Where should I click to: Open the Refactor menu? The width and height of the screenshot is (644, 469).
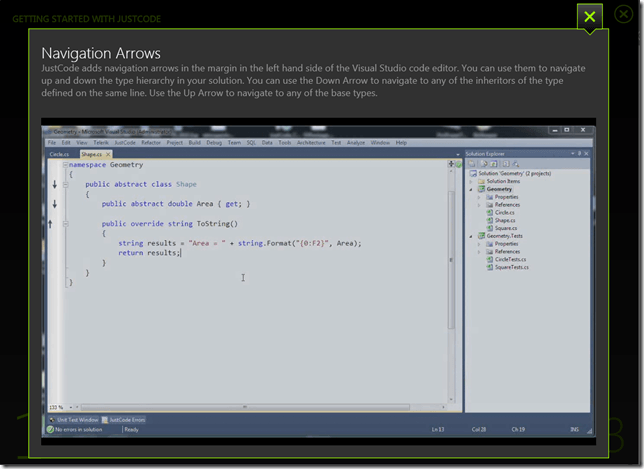(x=151, y=143)
